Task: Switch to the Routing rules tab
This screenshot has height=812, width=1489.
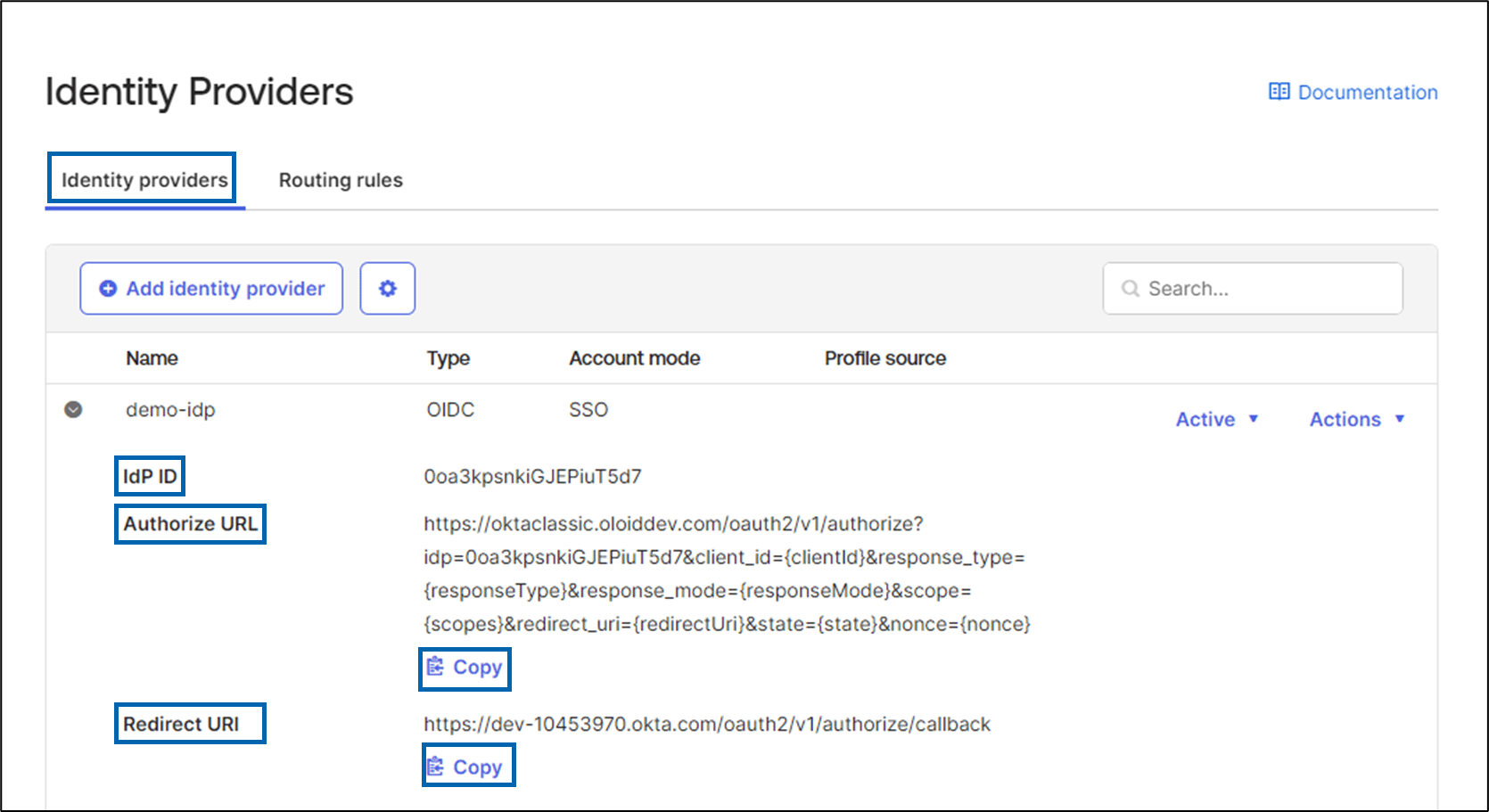Action: [x=341, y=180]
